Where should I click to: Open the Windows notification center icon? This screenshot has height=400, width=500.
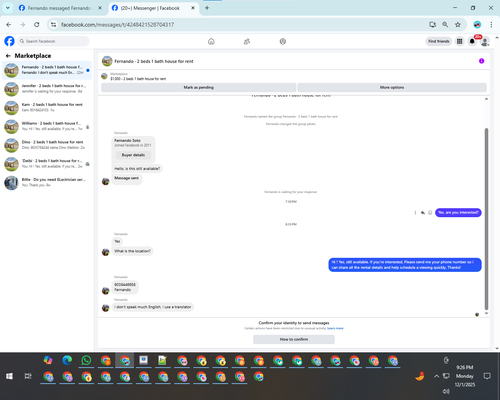point(487,376)
